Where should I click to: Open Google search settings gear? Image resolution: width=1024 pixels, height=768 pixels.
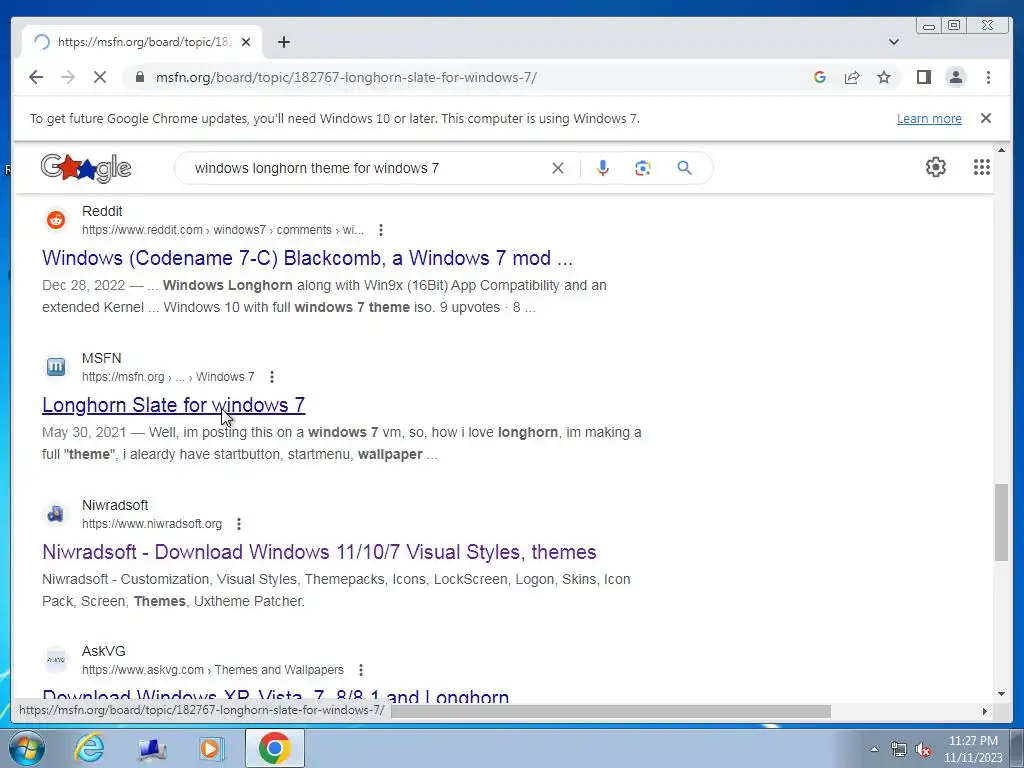click(x=936, y=167)
